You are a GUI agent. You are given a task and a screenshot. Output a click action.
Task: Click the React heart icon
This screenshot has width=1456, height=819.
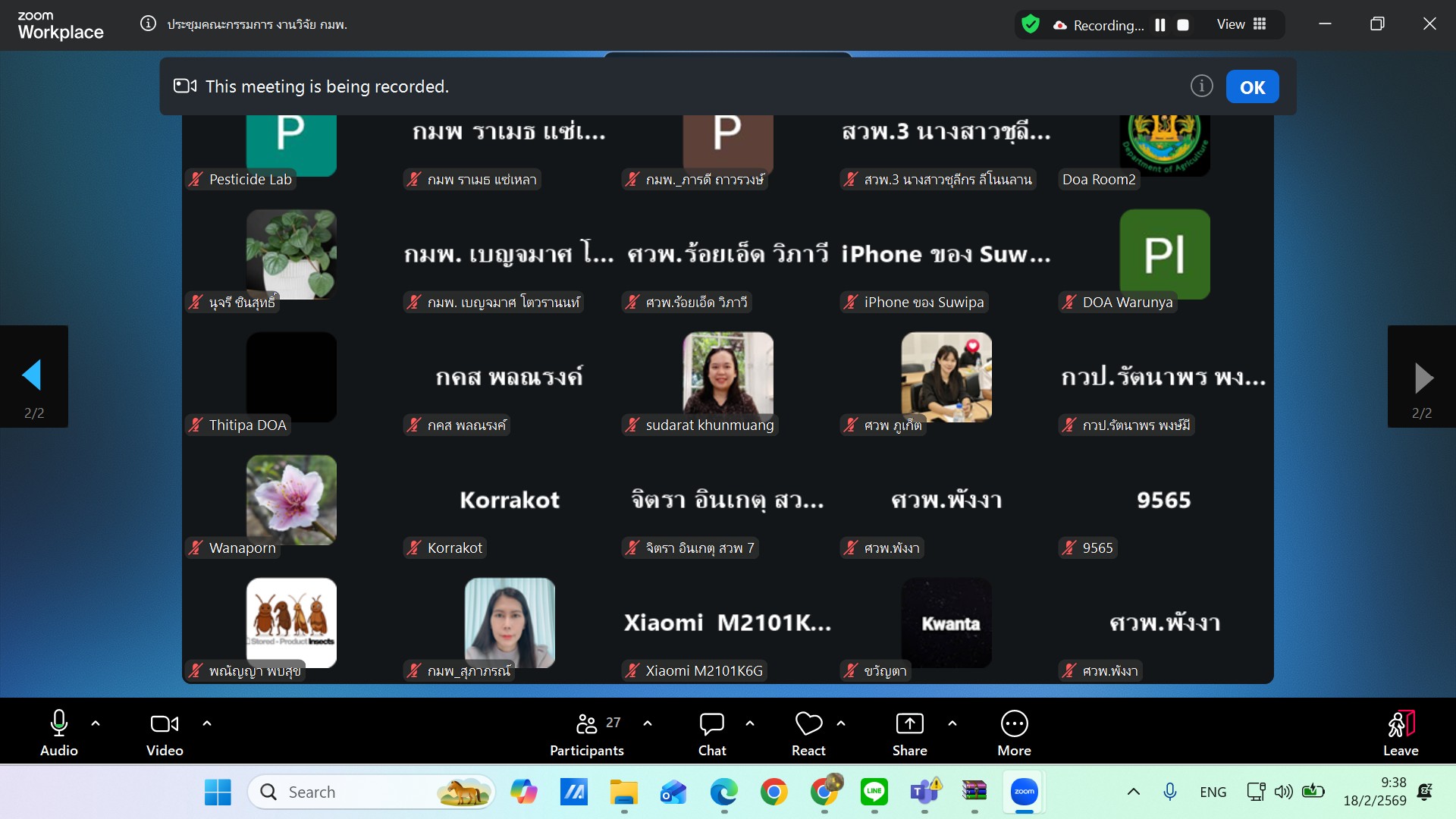808,724
